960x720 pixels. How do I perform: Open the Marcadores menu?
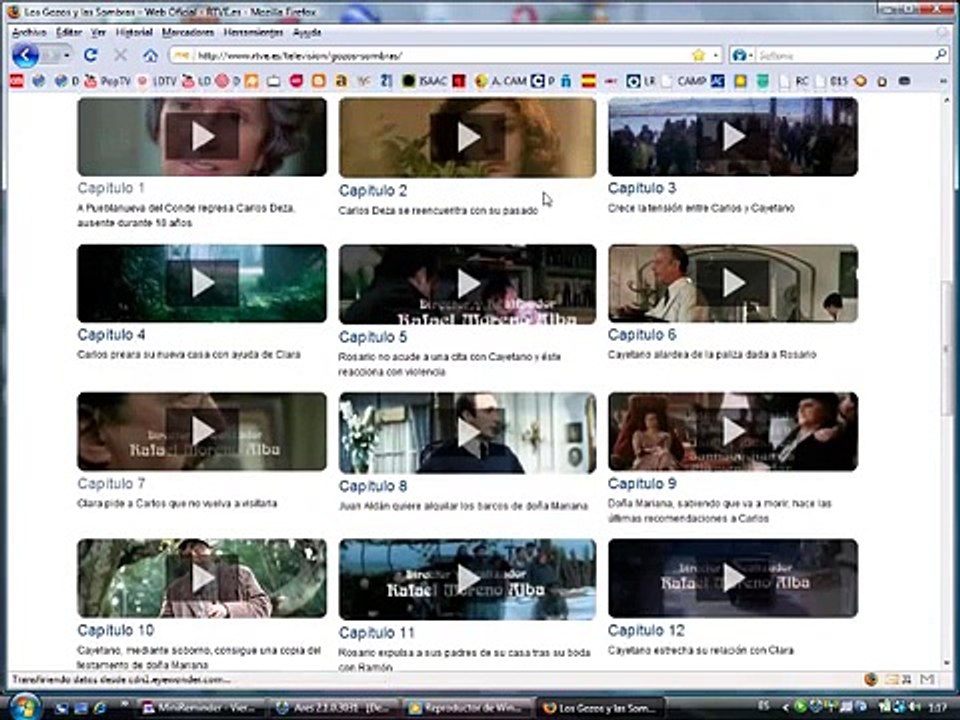[x=188, y=32]
